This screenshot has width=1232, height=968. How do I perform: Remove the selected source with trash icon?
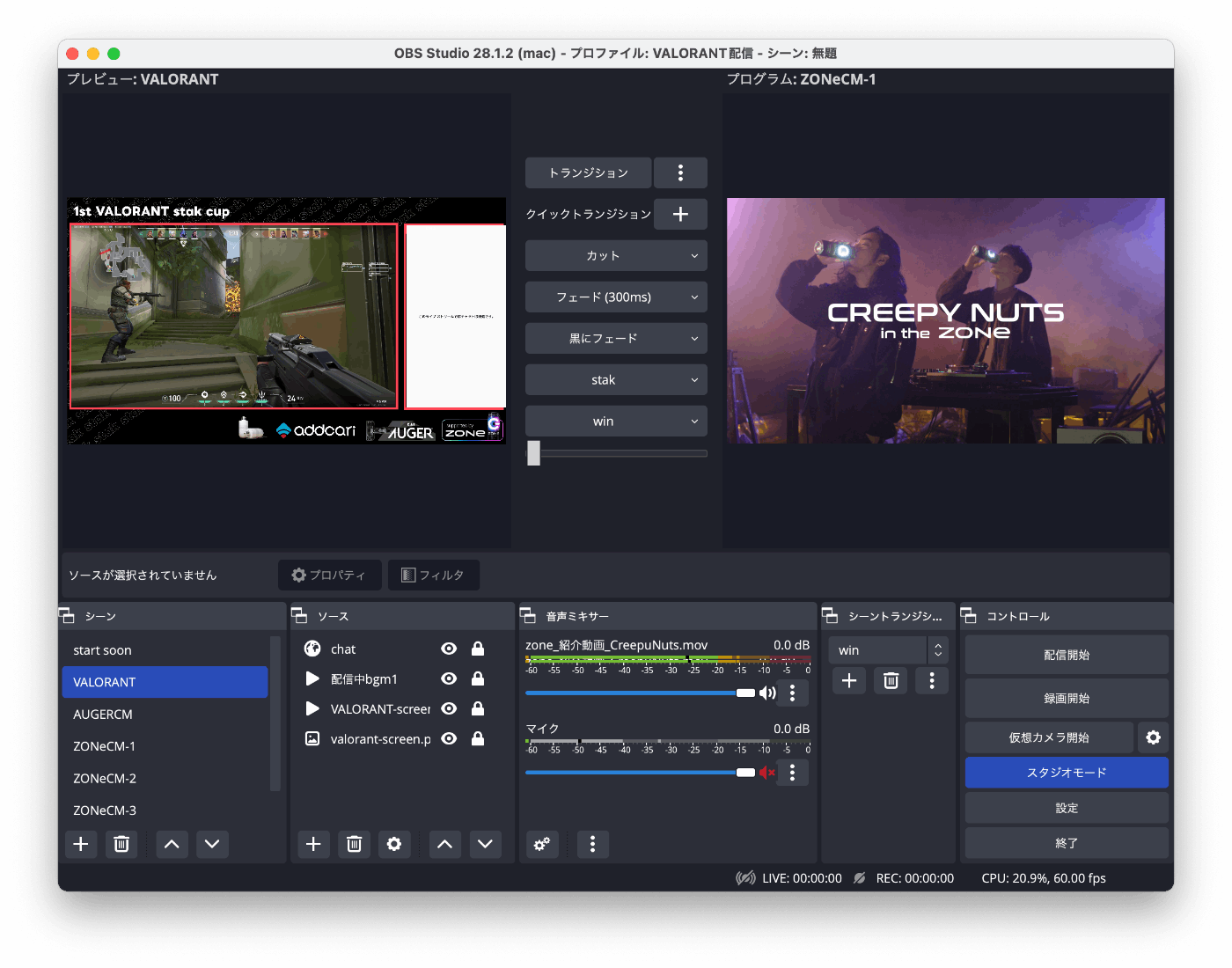(354, 844)
